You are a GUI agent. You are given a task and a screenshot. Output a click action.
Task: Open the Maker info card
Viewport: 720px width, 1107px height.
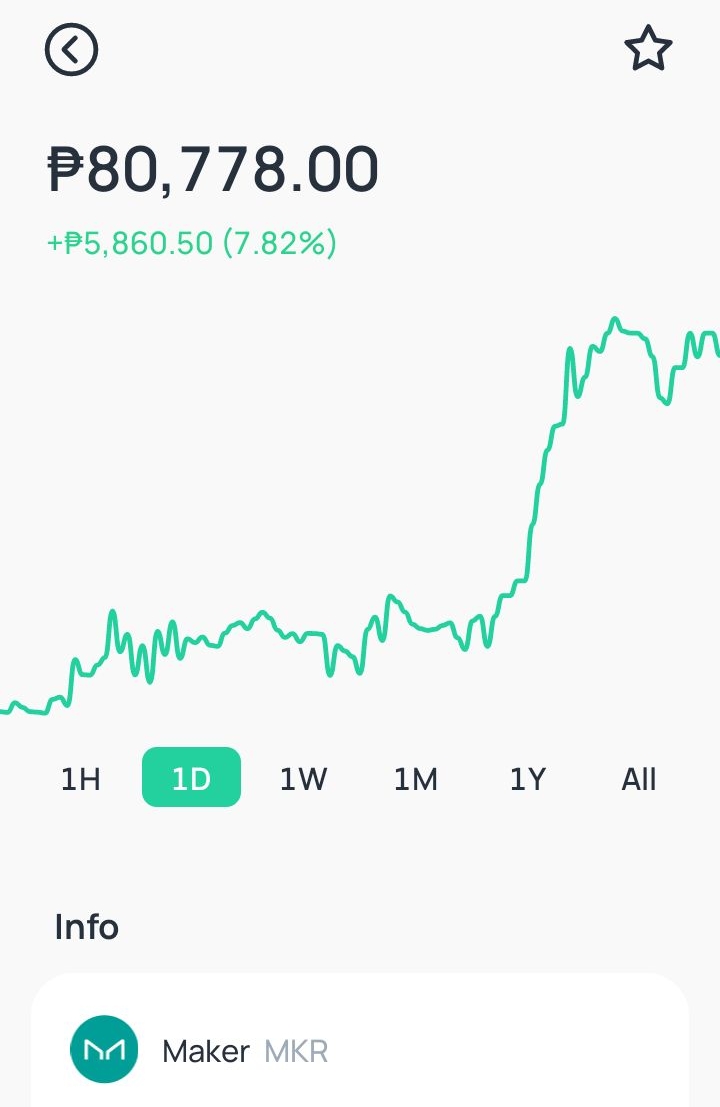[360, 1041]
